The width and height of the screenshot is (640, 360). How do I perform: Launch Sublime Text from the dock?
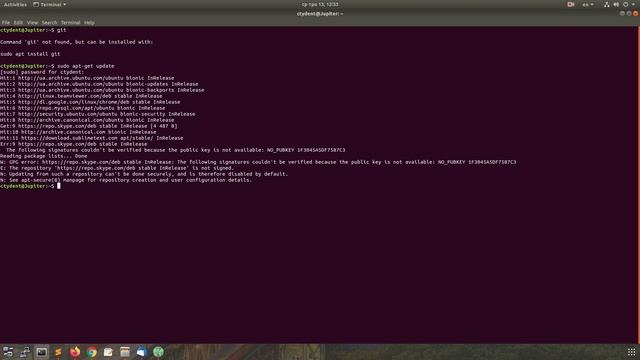click(x=58, y=352)
